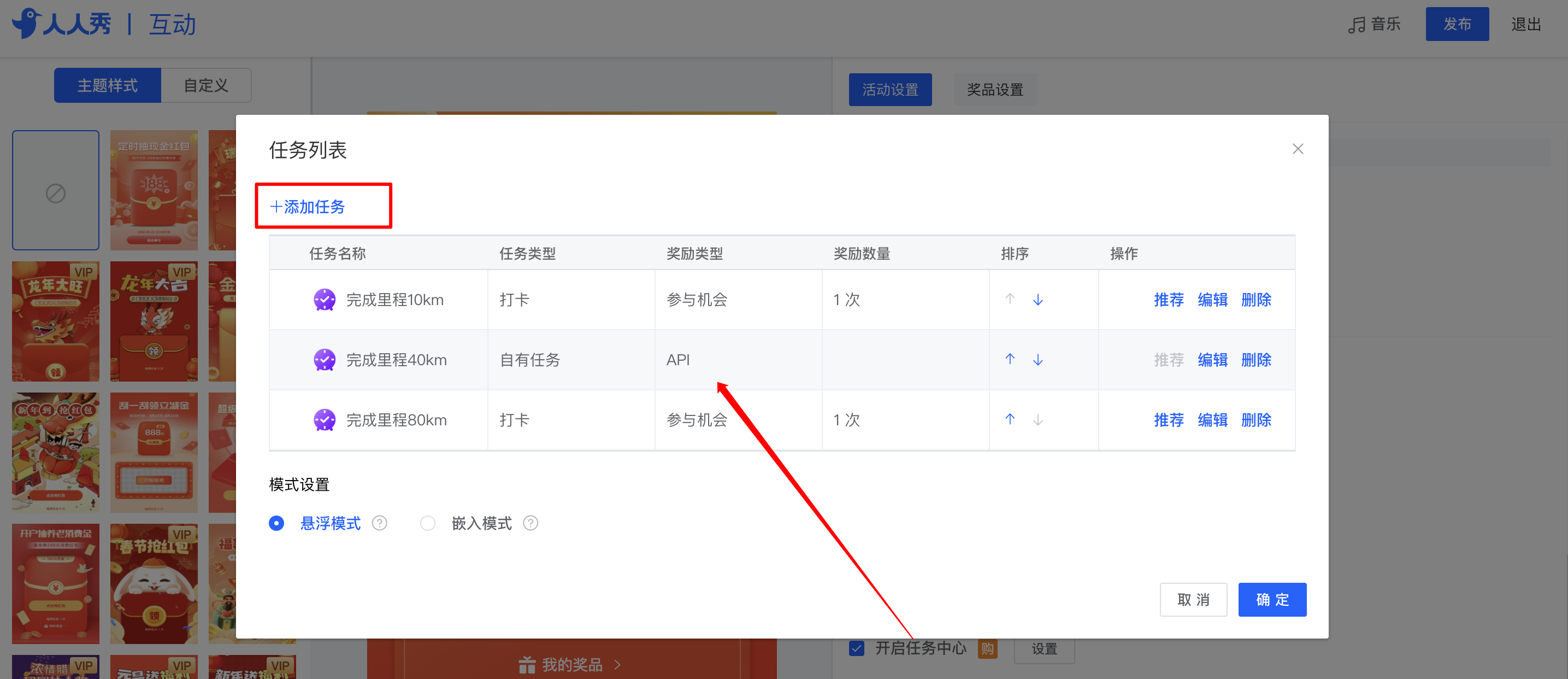This screenshot has width=1568, height=679.
Task: Click the 发布 publish button
Action: [x=1457, y=25]
